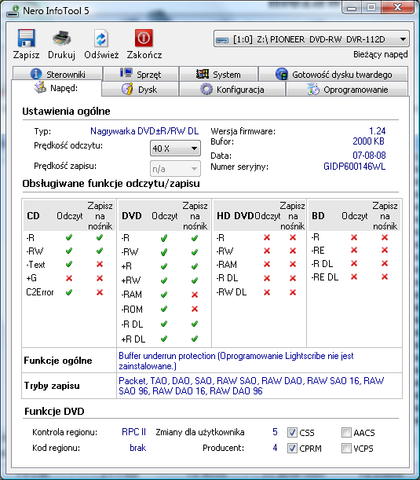Viewport: 420px width, 480px height.
Task: Toggle the CSS checkbox
Action: pos(292,433)
